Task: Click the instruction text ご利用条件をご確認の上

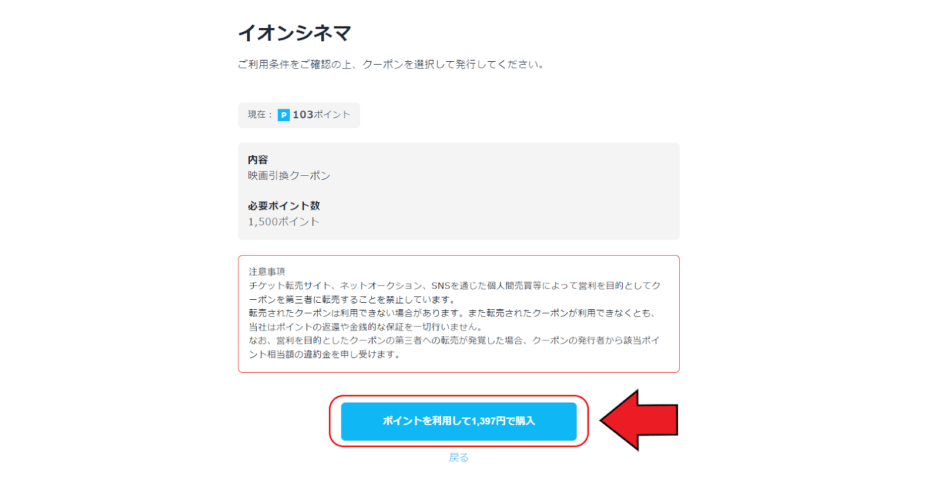Action: pyautogui.click(x=390, y=64)
